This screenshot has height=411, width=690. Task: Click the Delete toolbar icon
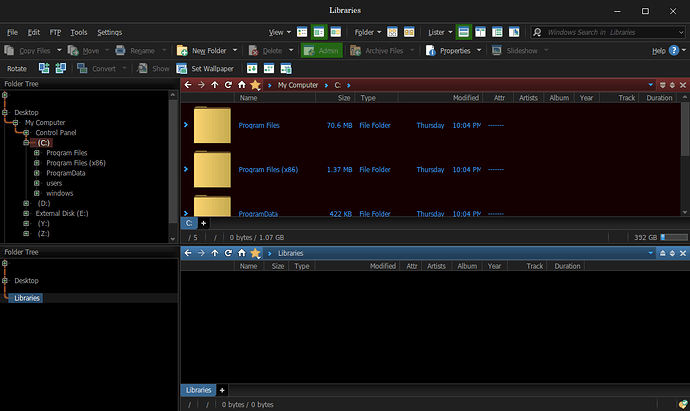click(x=253, y=51)
